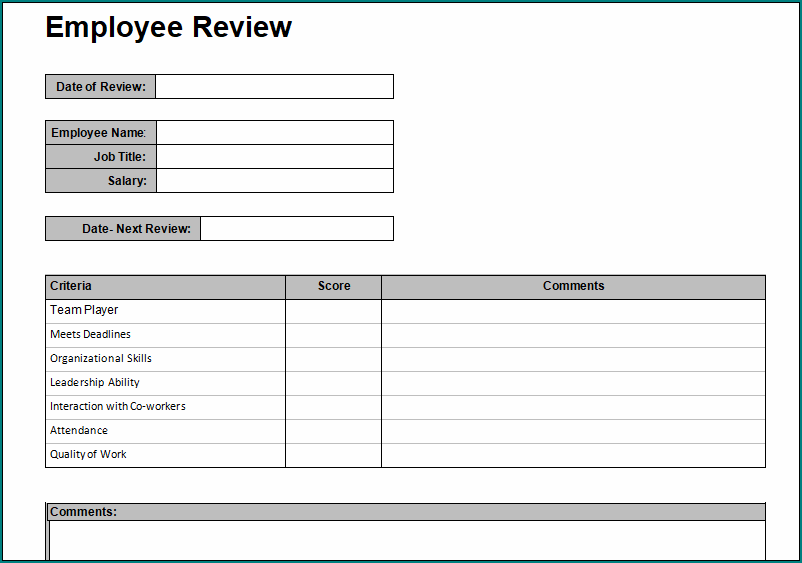Image resolution: width=802 pixels, height=563 pixels.
Task: Select the Quality of Work cell
Action: 165,455
